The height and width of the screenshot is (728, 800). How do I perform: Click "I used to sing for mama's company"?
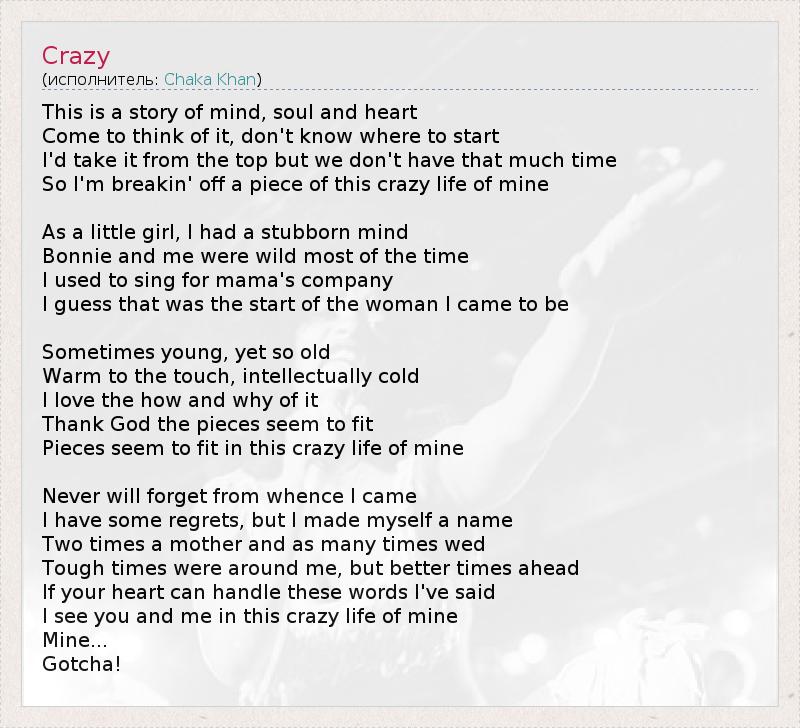(x=217, y=280)
